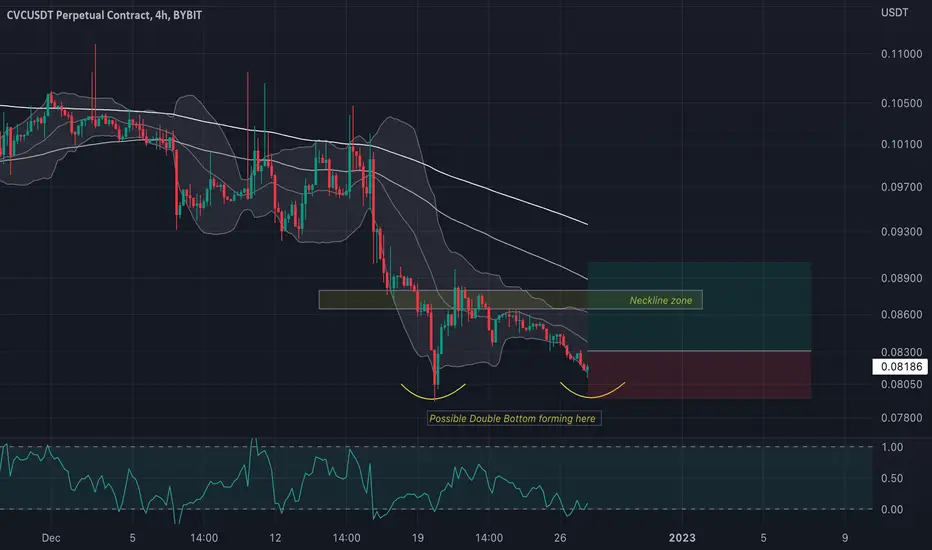
Task: Click the indicator scale value 1.00
Action: coord(892,447)
